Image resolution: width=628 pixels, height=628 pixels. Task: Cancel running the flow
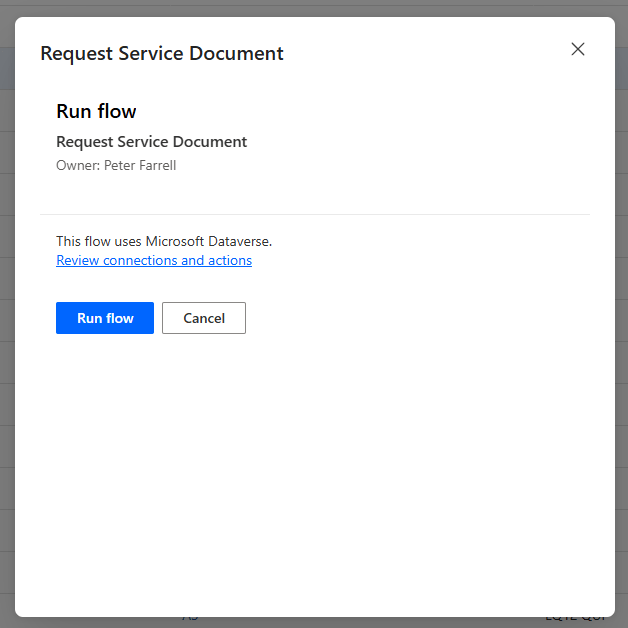click(x=204, y=318)
